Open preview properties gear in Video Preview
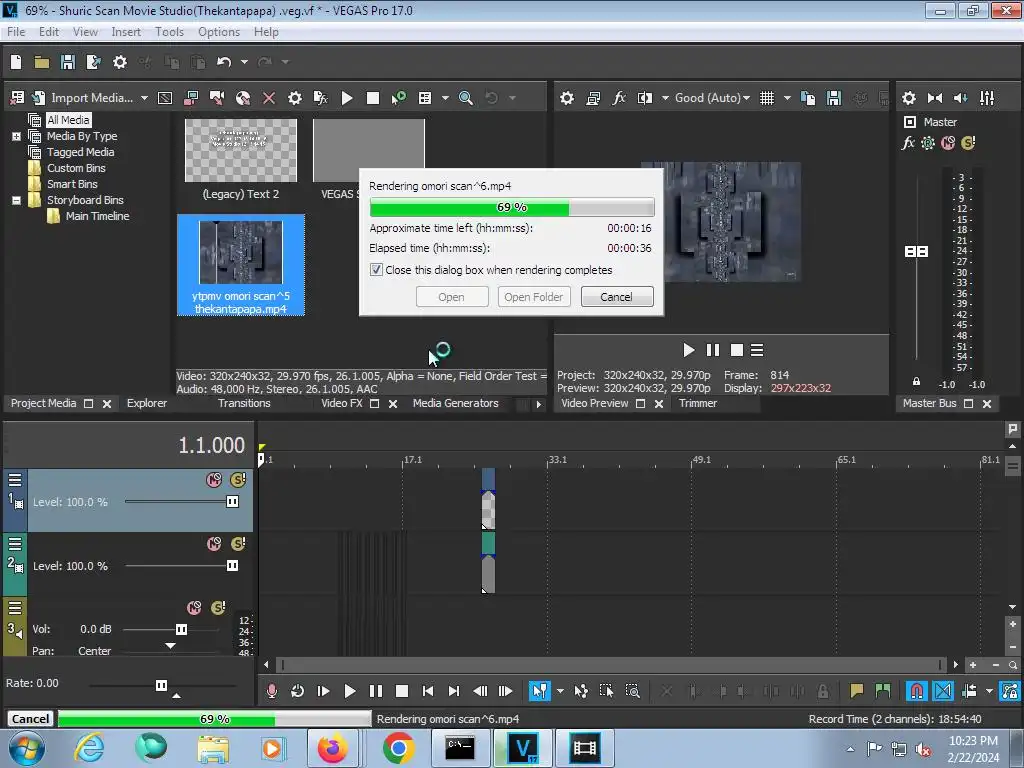This screenshot has width=1024, height=768. [567, 98]
